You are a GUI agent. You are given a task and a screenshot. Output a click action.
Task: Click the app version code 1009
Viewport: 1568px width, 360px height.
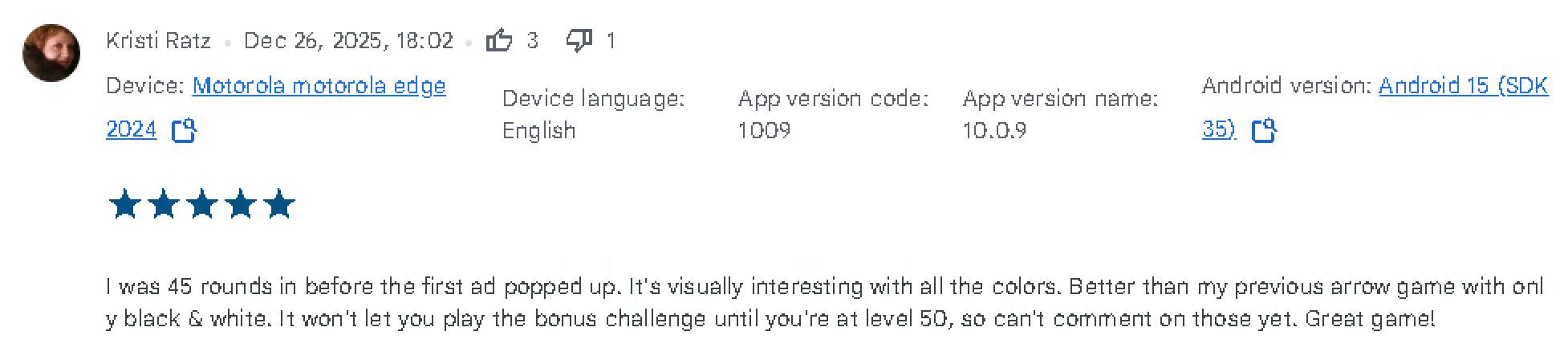764,130
